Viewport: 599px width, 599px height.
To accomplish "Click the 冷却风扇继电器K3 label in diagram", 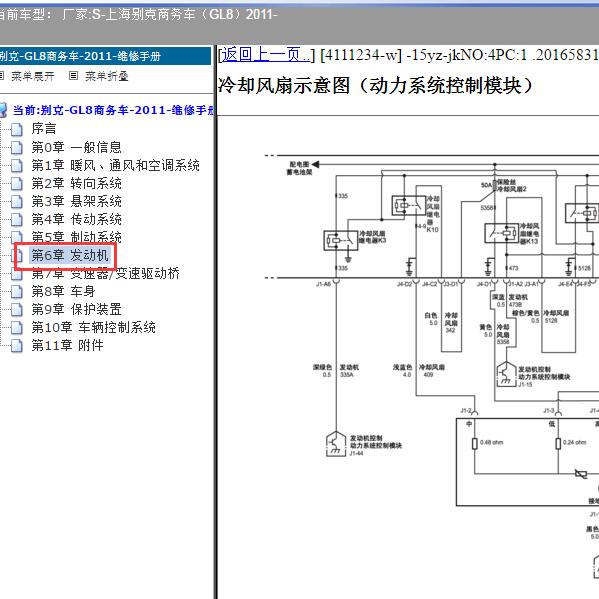I will (372, 237).
